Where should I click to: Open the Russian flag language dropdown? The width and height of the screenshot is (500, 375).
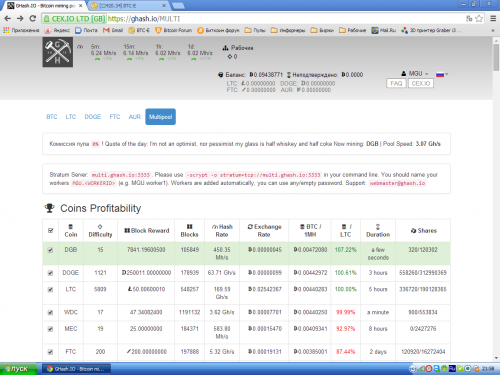442,74
